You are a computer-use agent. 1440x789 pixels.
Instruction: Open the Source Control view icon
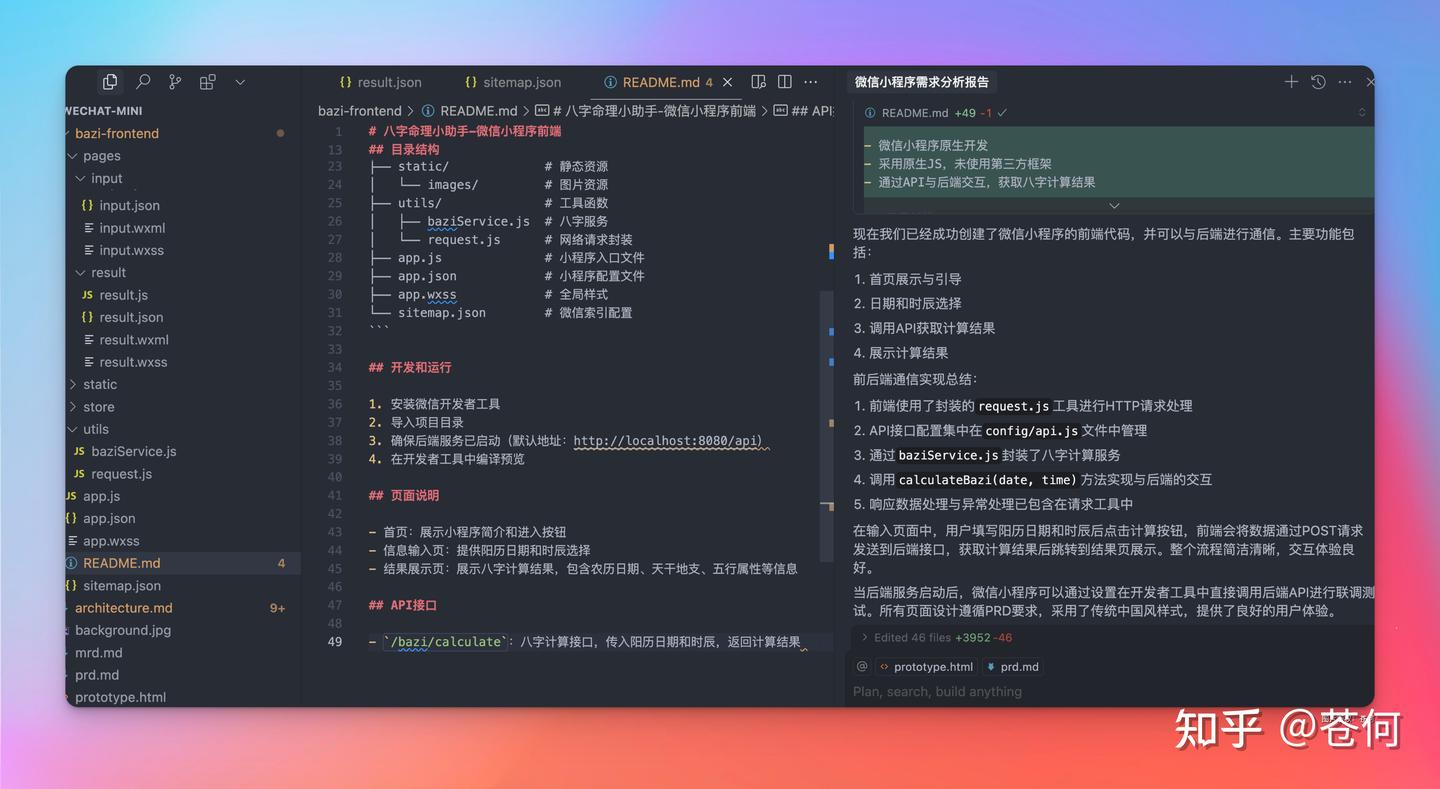tap(175, 82)
